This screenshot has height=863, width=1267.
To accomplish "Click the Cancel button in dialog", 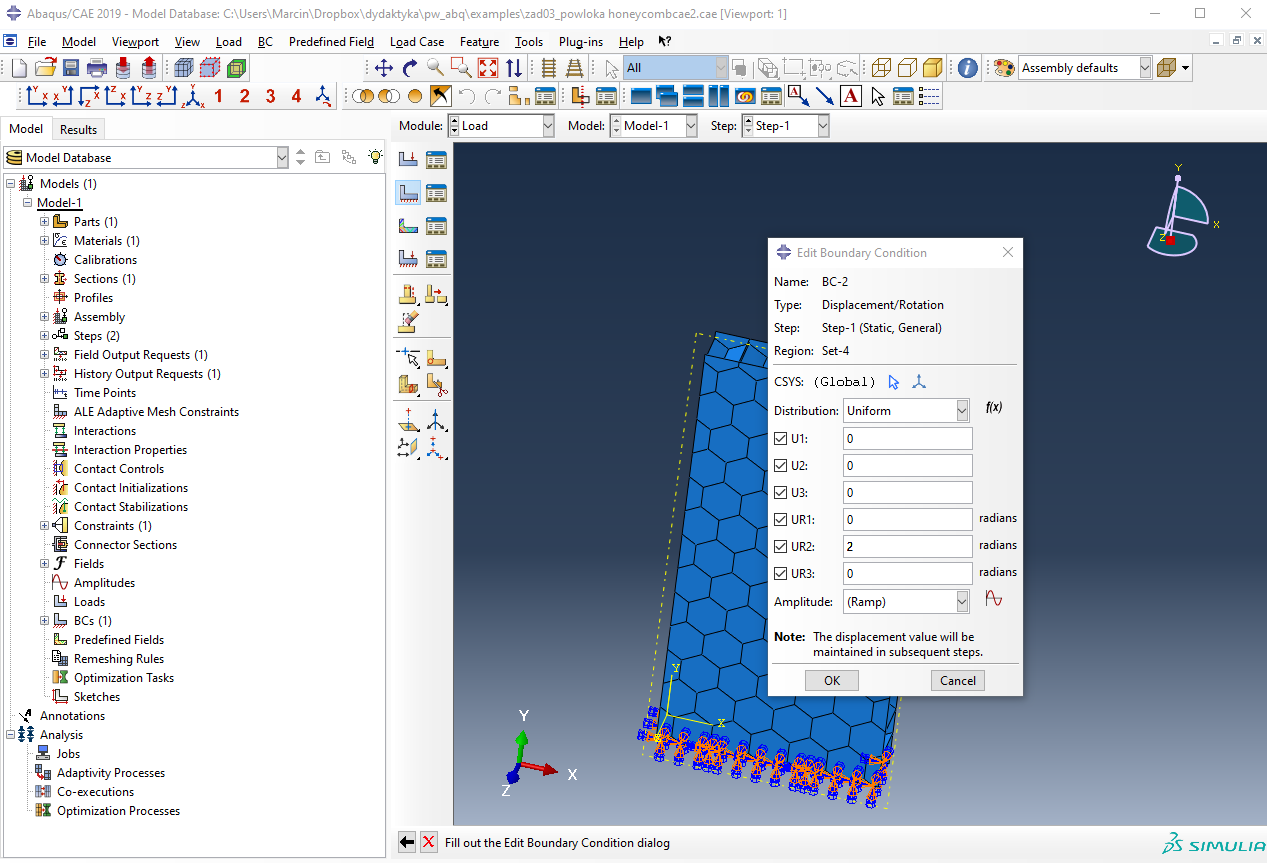I will [x=957, y=681].
